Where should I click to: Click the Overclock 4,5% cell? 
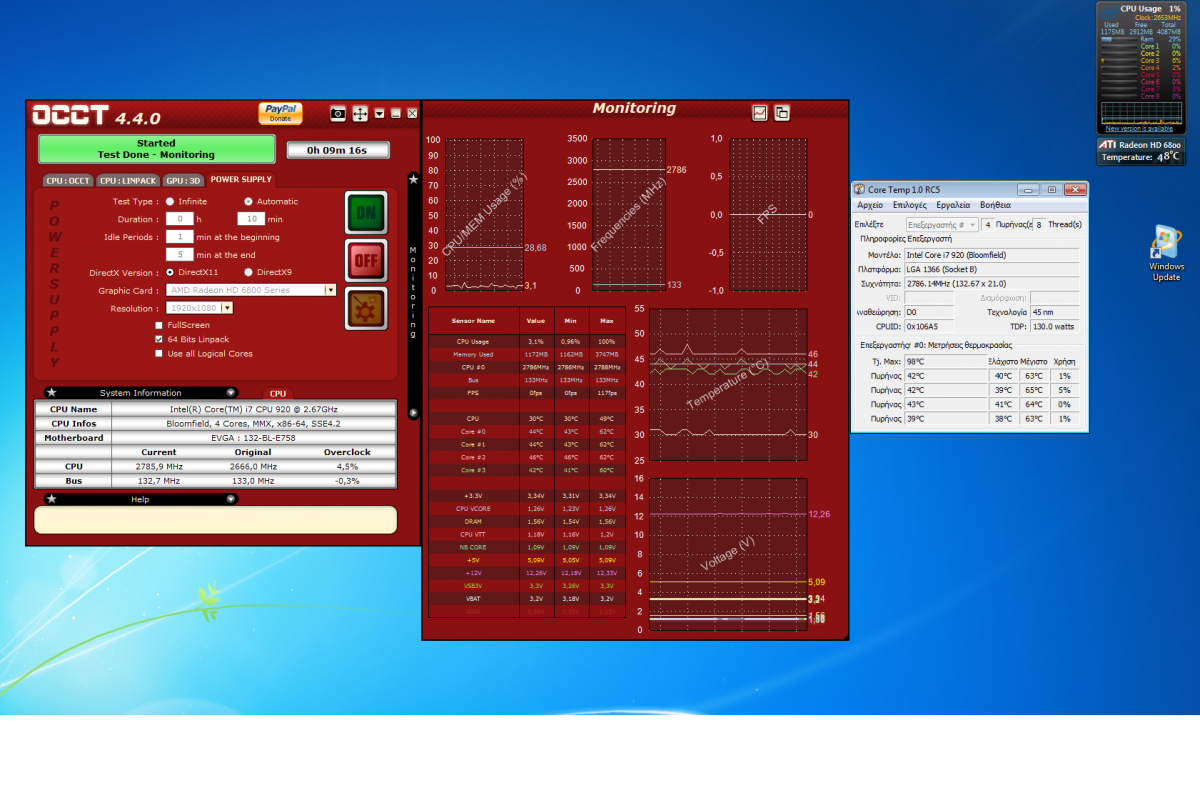click(347, 466)
